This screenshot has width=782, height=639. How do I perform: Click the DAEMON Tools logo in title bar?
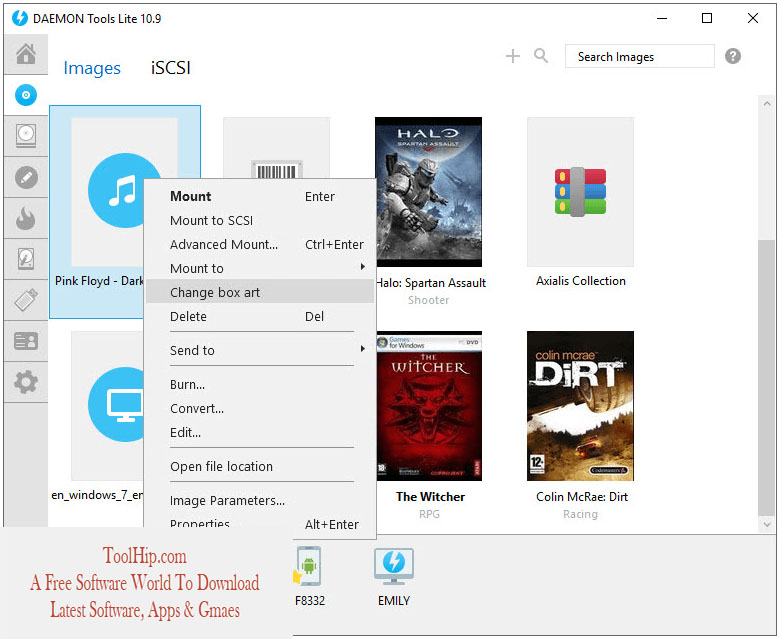pos(20,18)
